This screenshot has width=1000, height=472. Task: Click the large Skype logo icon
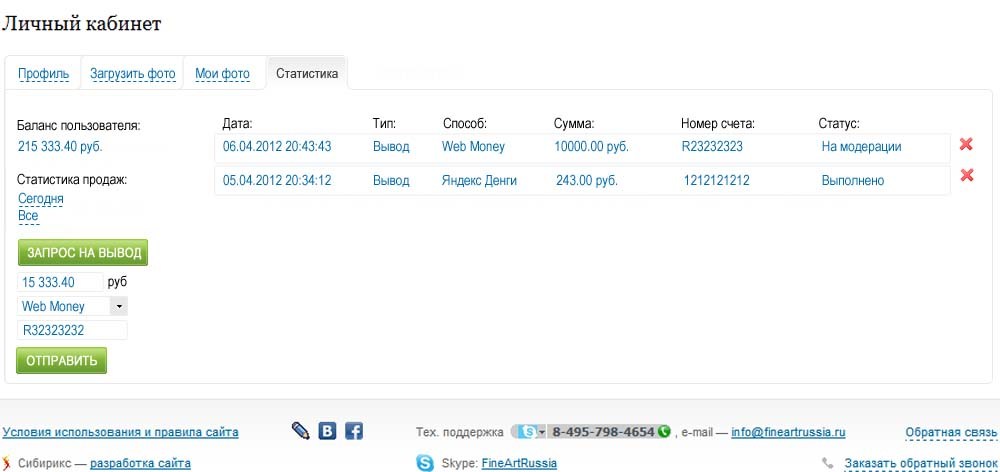425,462
